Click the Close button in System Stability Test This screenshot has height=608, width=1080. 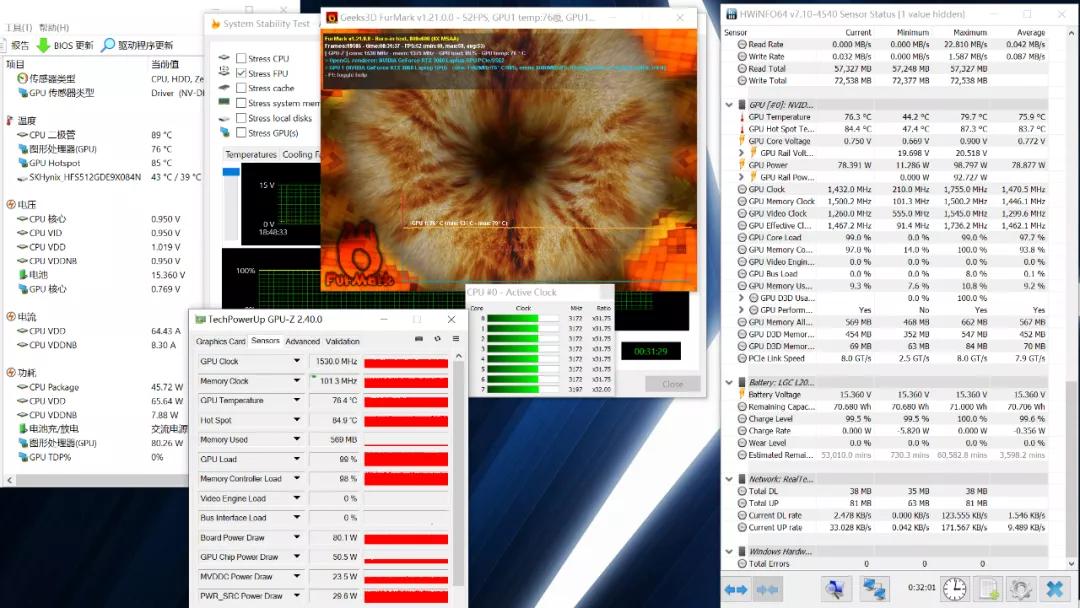pyautogui.click(x=672, y=384)
